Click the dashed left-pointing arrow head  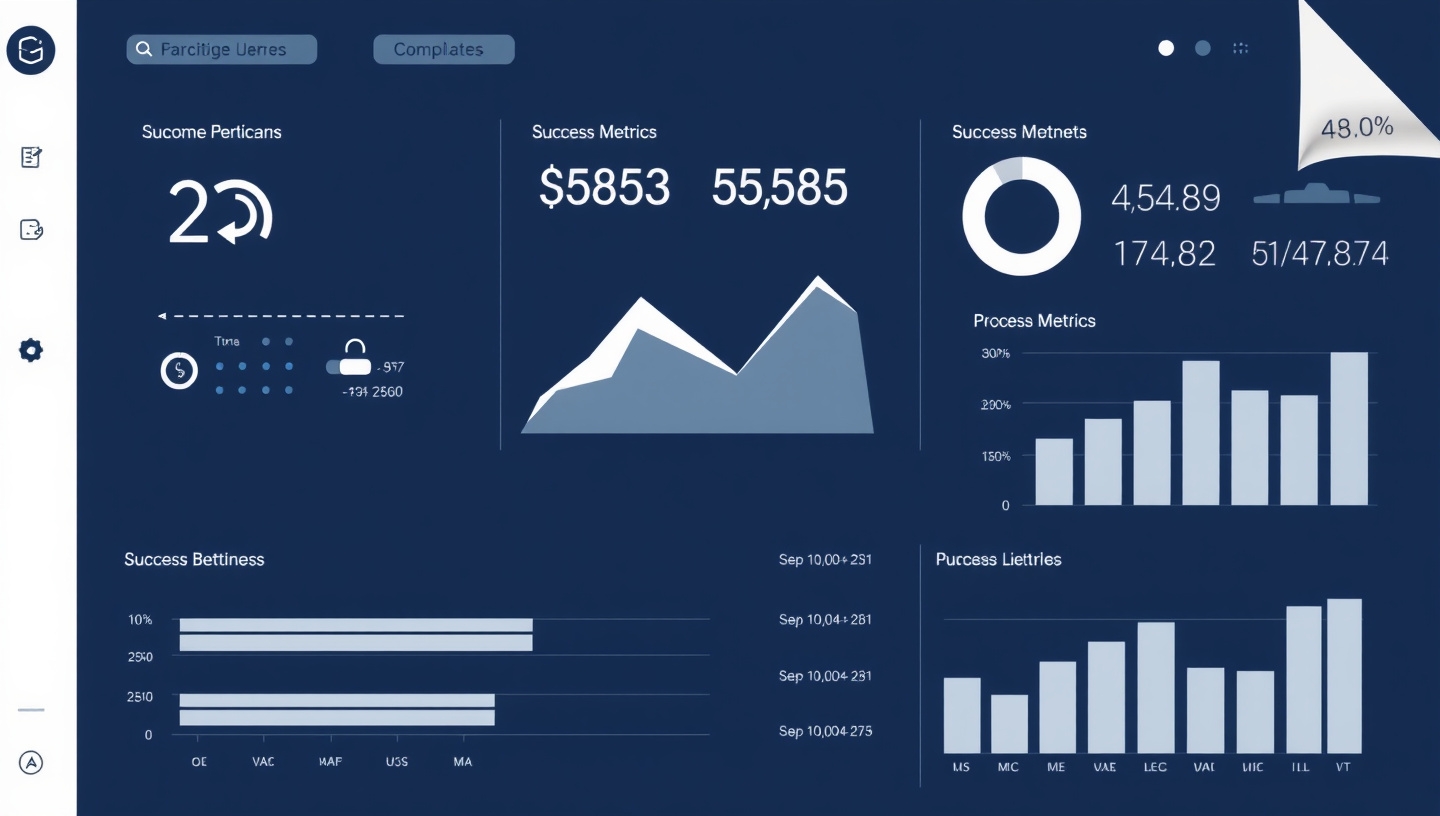pos(162,316)
